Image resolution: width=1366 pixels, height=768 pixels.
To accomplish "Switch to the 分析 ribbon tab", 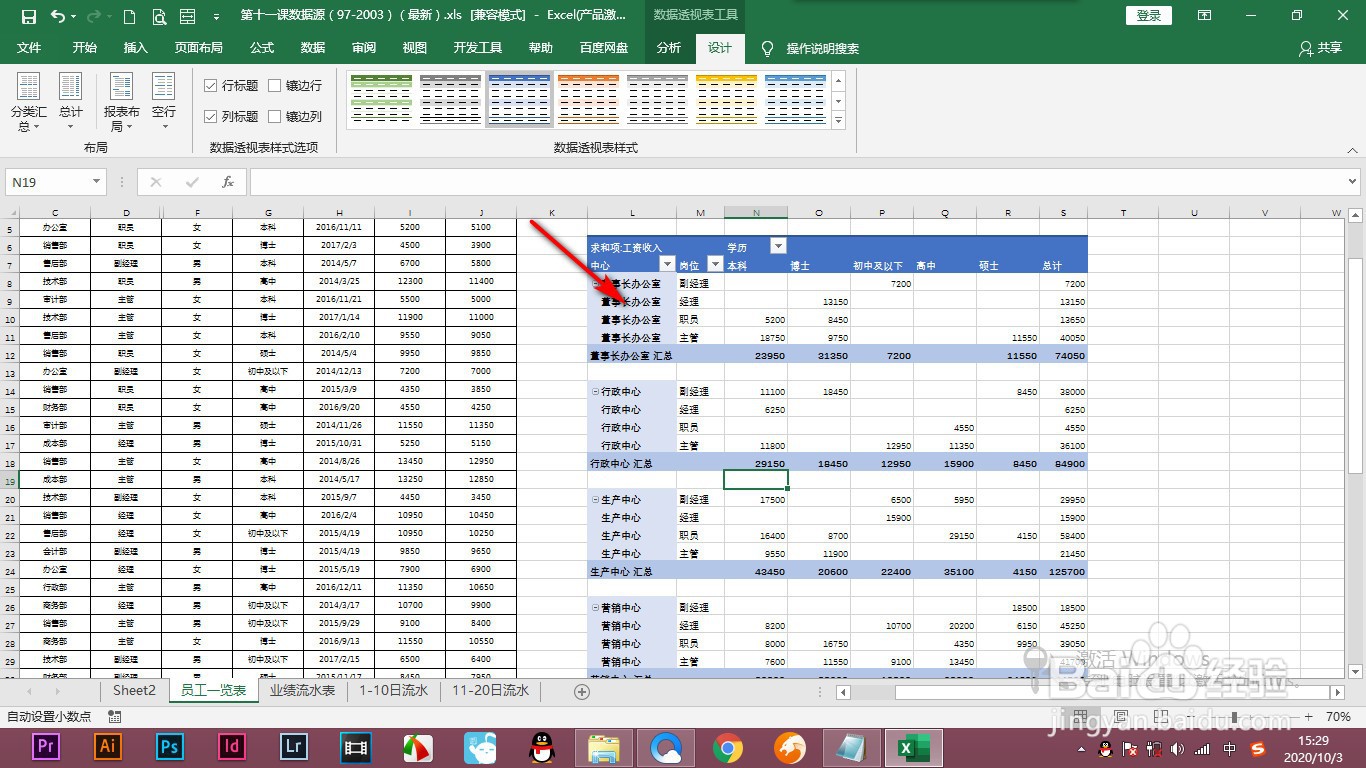I will coord(669,48).
